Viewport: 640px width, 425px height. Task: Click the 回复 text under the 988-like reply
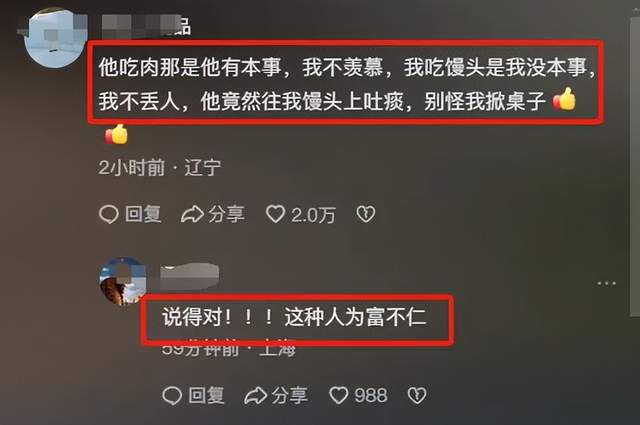206,395
